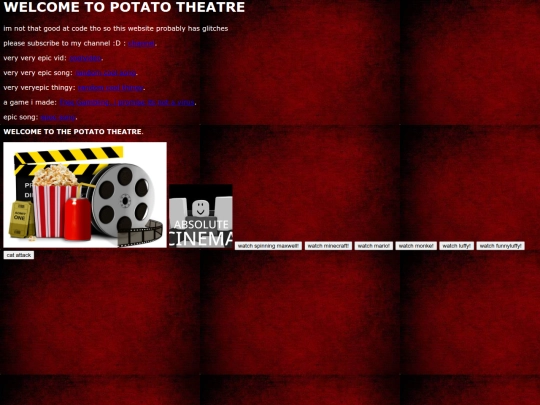Screen dimensions: 540x405
Task: Select the watch monke button
Action: 416,246
